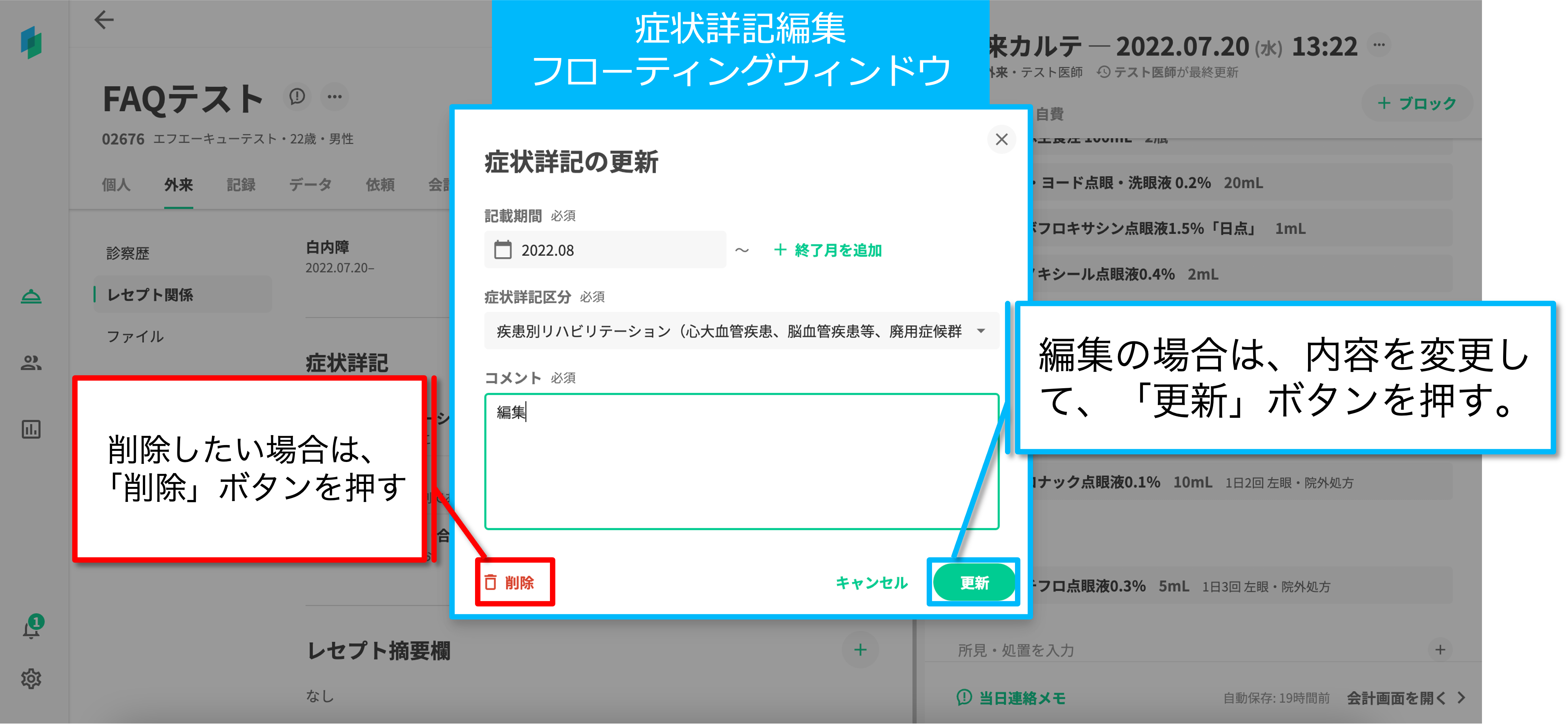Open the more options beside patient name
Screen dimensions: 1568x725
click(x=335, y=96)
